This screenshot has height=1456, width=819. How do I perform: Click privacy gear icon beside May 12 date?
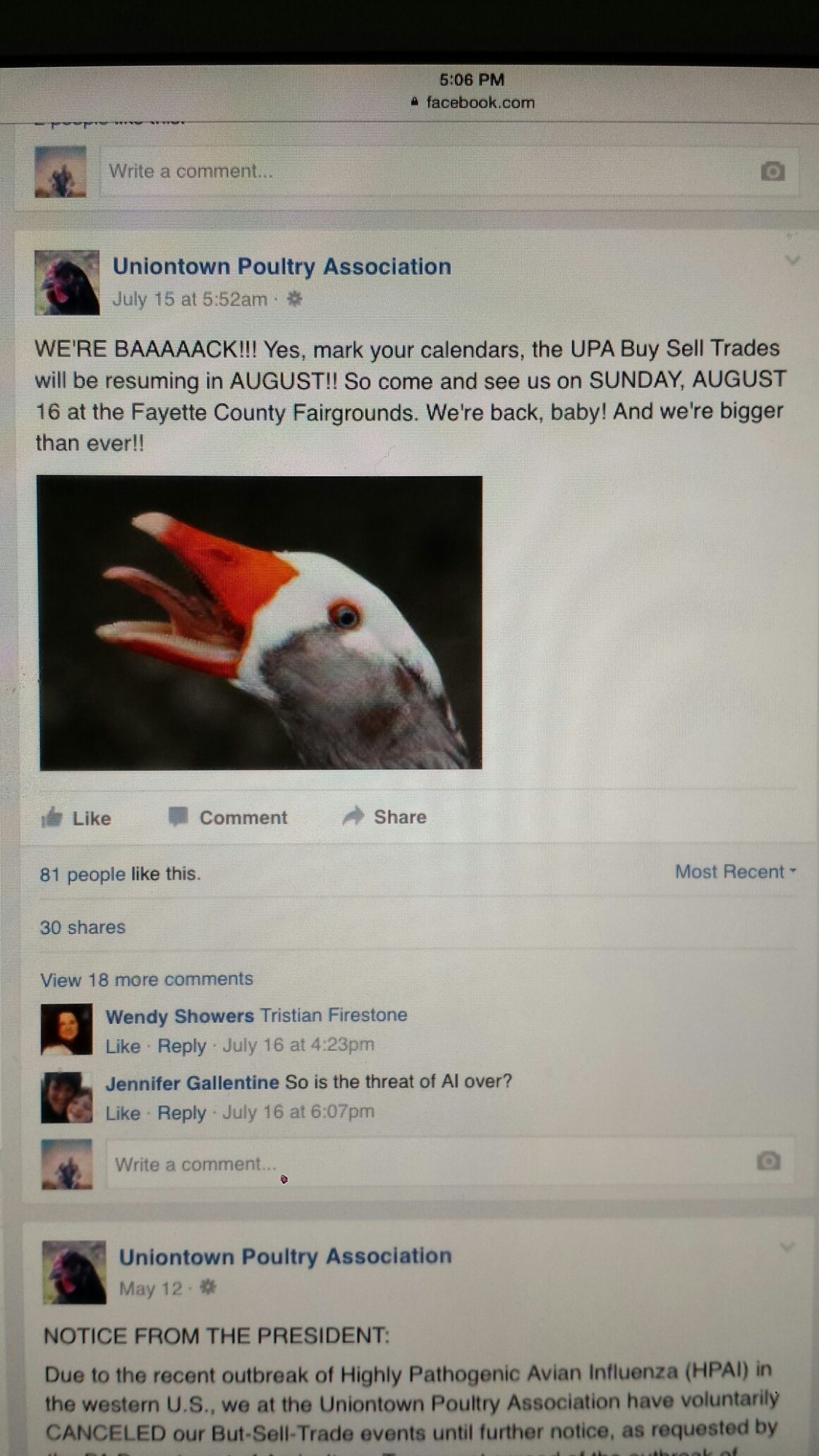coord(208,1287)
